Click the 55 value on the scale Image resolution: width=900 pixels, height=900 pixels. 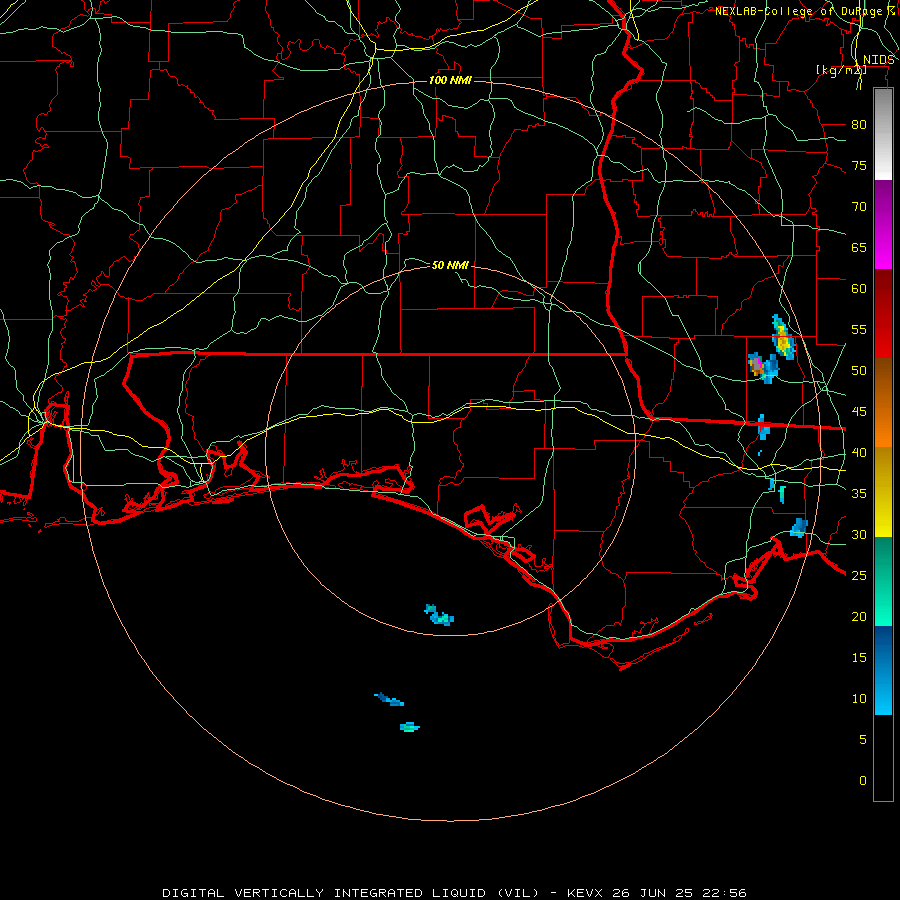859,329
